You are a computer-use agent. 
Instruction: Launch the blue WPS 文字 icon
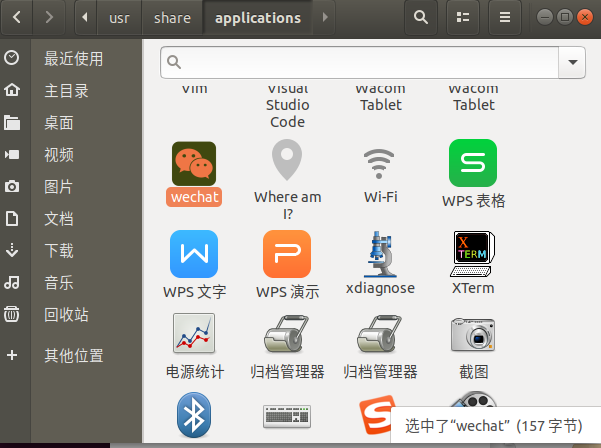click(x=194, y=254)
